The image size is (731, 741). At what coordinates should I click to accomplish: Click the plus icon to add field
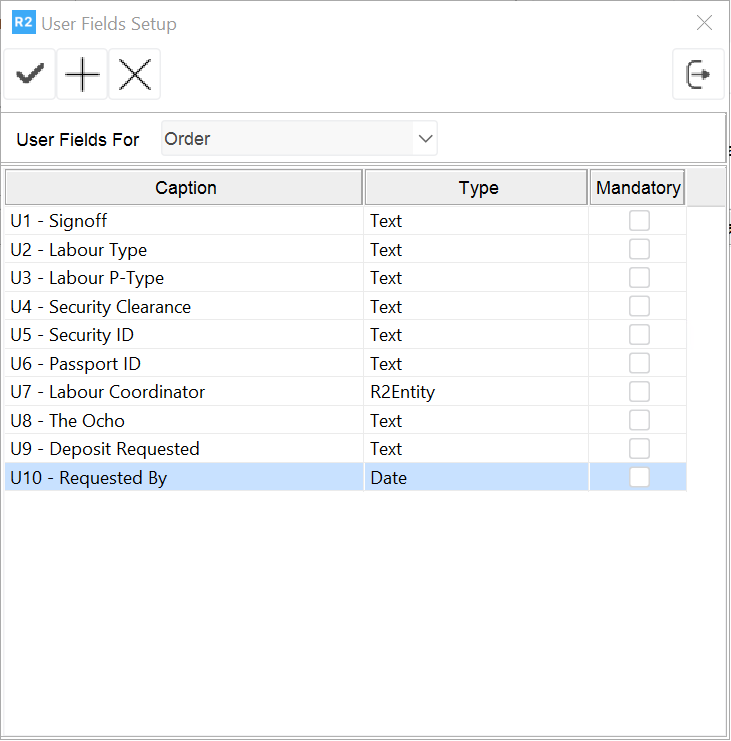point(82,75)
